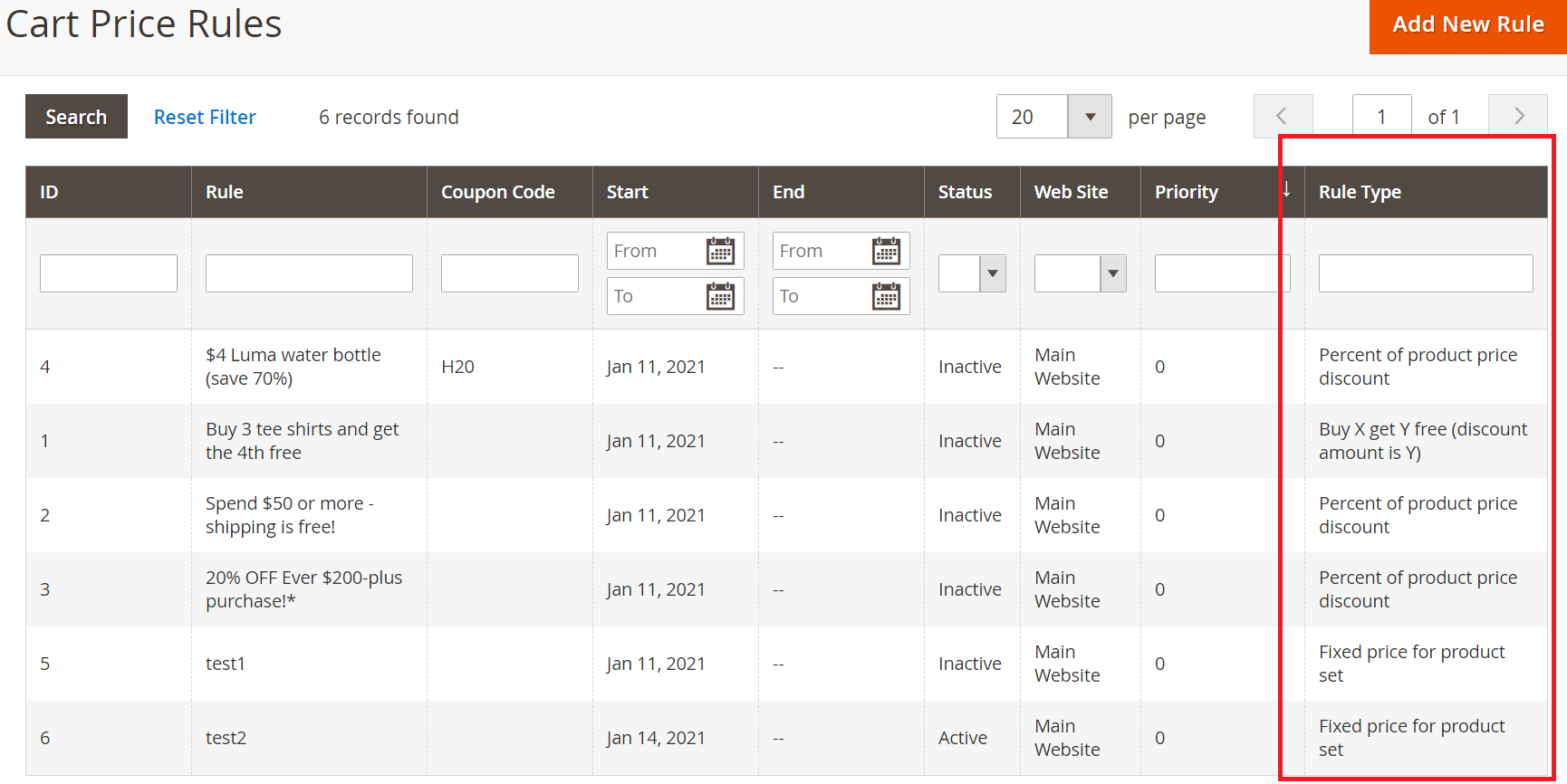Sort by the Coupon Code column header
Image resolution: width=1567 pixels, height=784 pixels.
(497, 192)
